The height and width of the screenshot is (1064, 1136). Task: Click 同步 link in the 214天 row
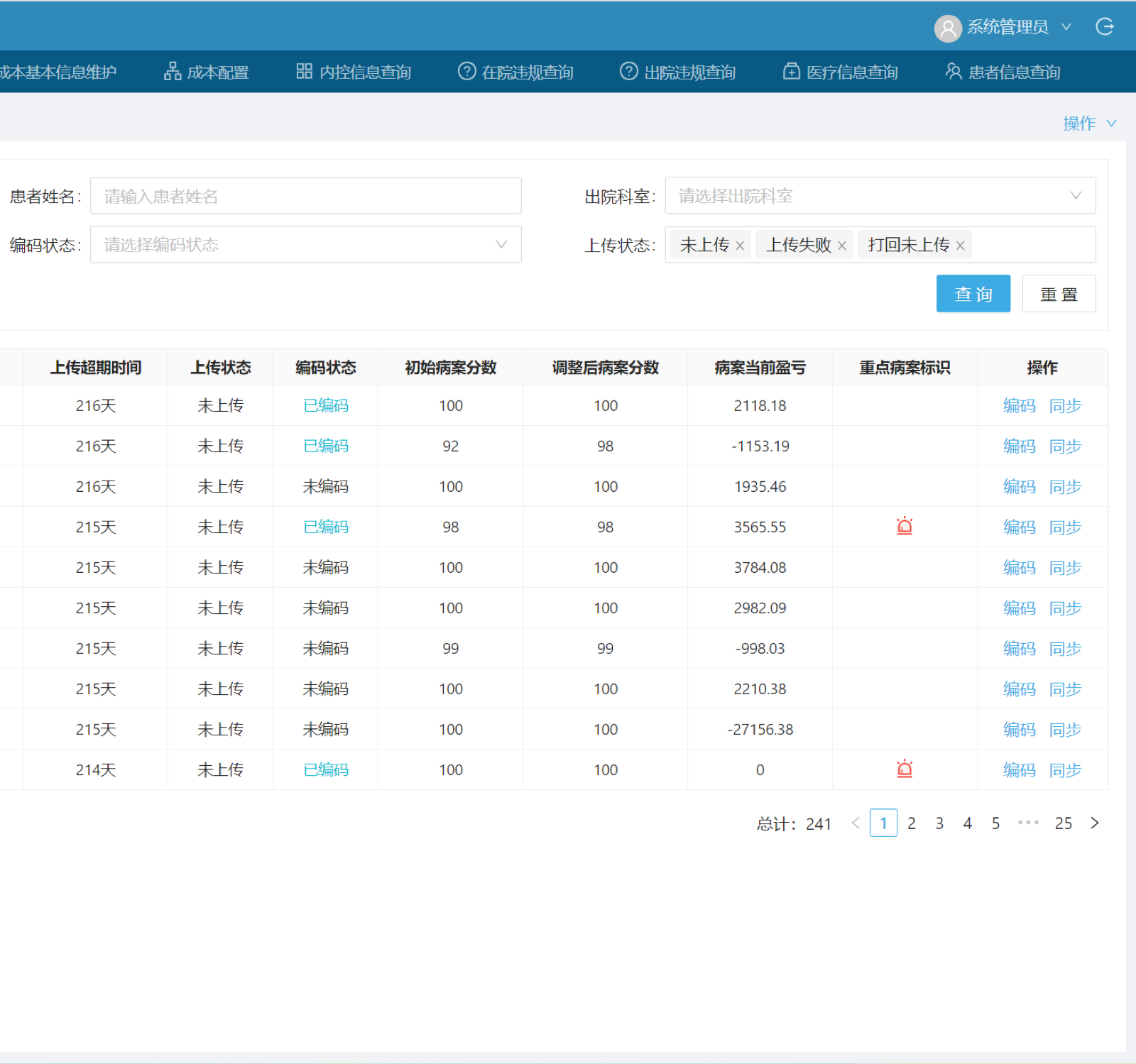1066,769
